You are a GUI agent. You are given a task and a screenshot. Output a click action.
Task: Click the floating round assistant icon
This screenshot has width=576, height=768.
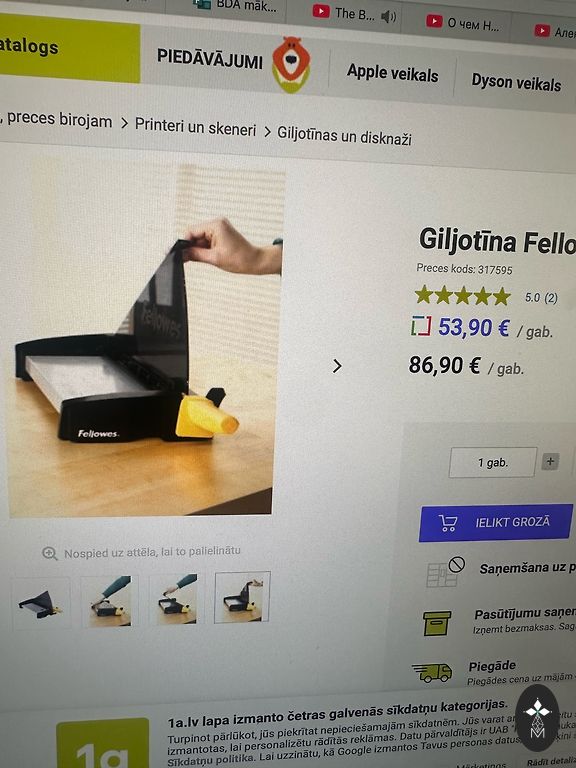pyautogui.click(x=537, y=718)
